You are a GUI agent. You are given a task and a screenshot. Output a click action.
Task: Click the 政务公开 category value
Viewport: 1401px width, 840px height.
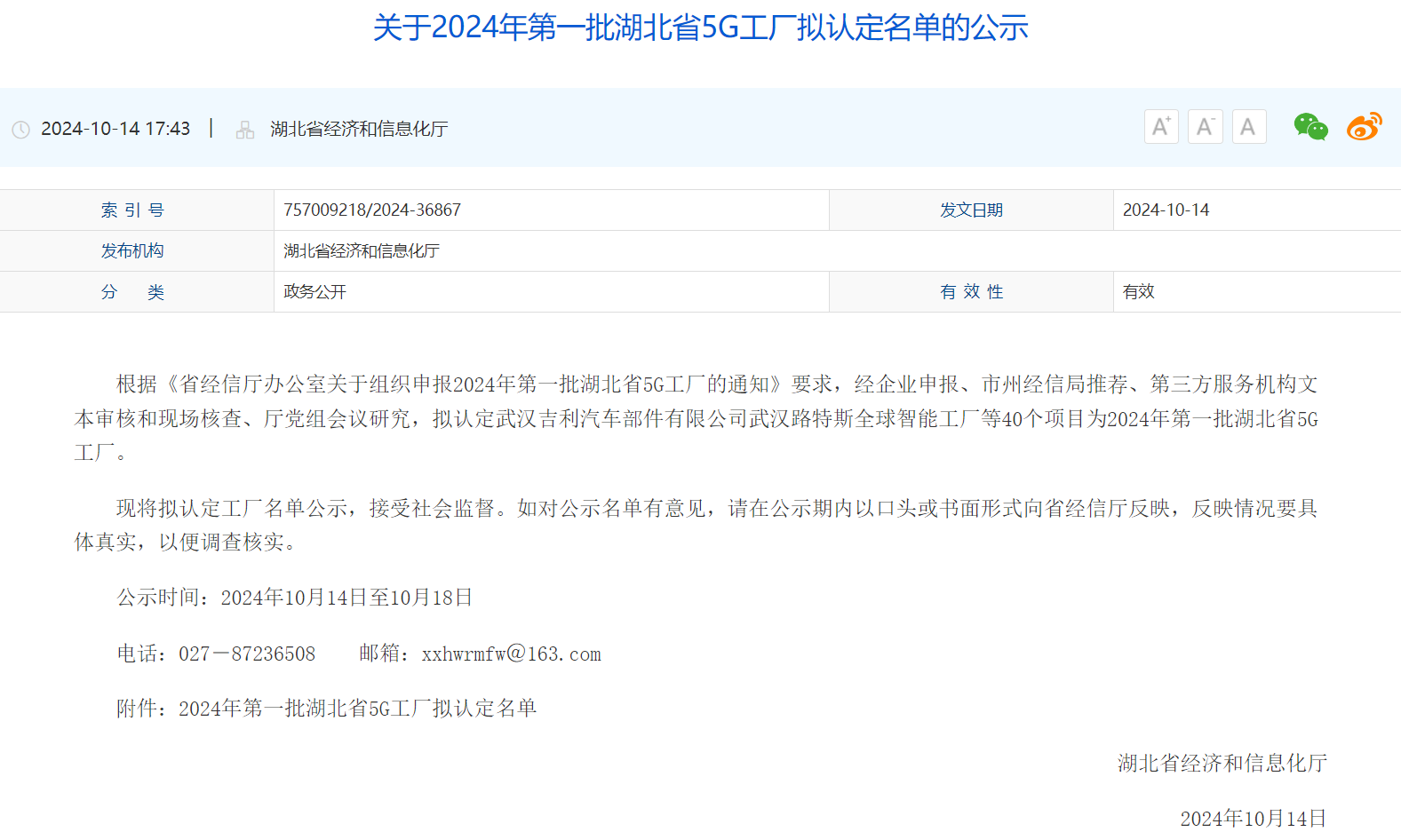(314, 291)
